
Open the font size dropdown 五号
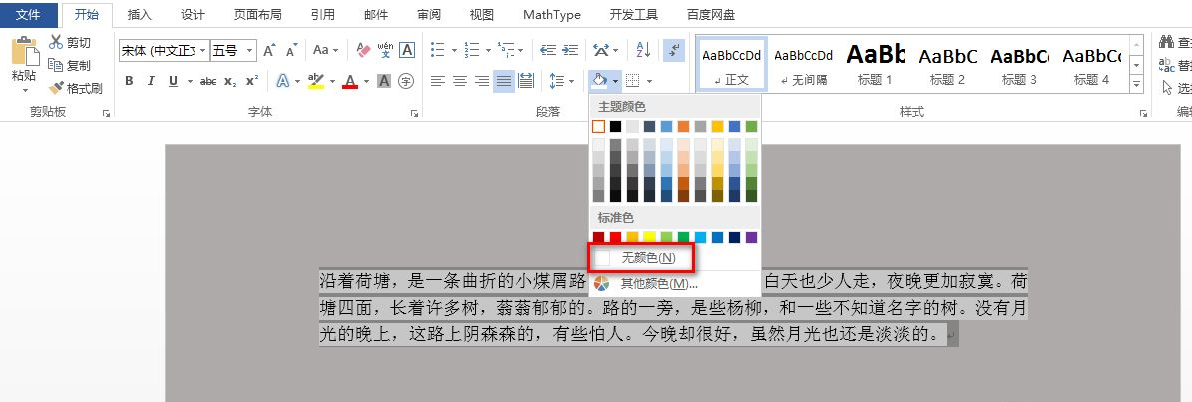(x=249, y=50)
